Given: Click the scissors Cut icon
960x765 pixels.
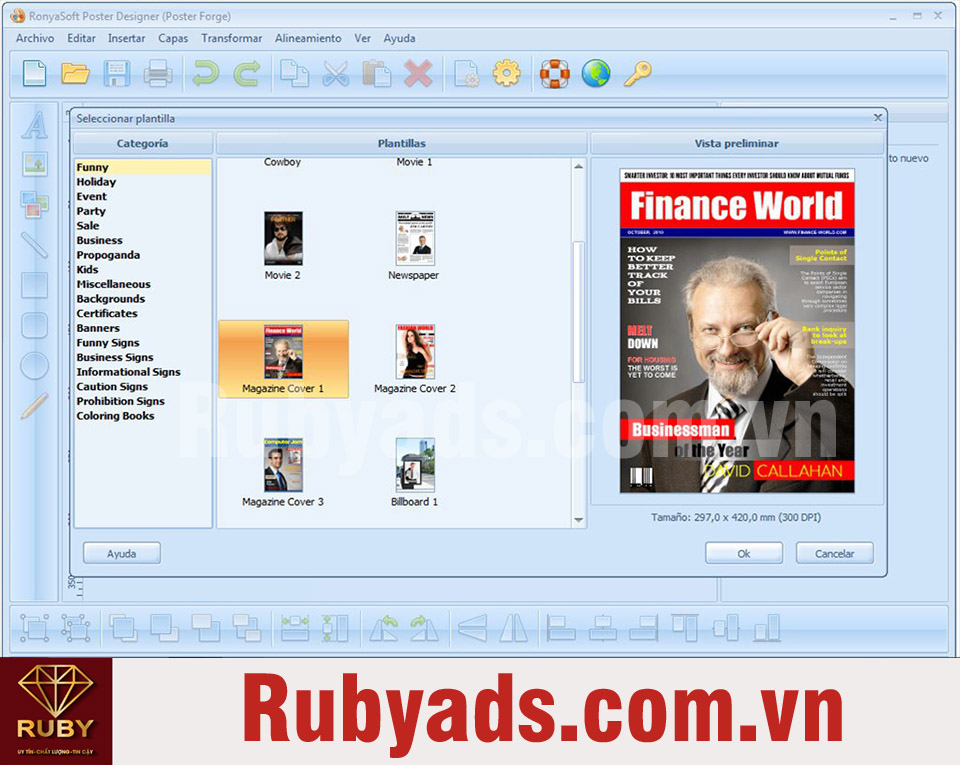Looking at the screenshot, I should click(x=336, y=73).
